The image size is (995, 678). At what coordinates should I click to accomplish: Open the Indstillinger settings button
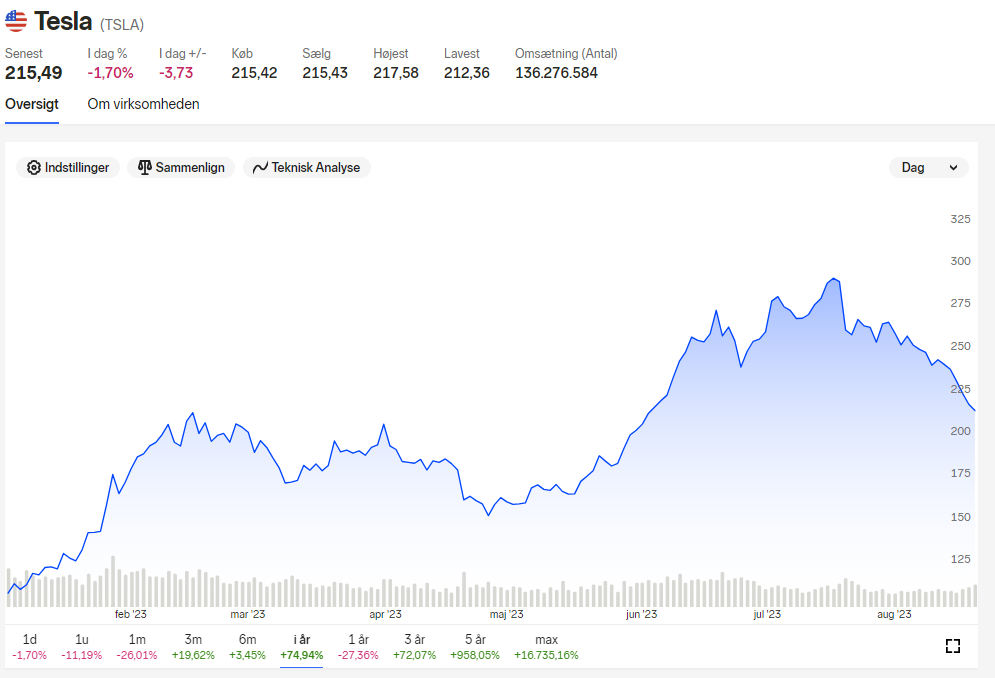coord(68,168)
